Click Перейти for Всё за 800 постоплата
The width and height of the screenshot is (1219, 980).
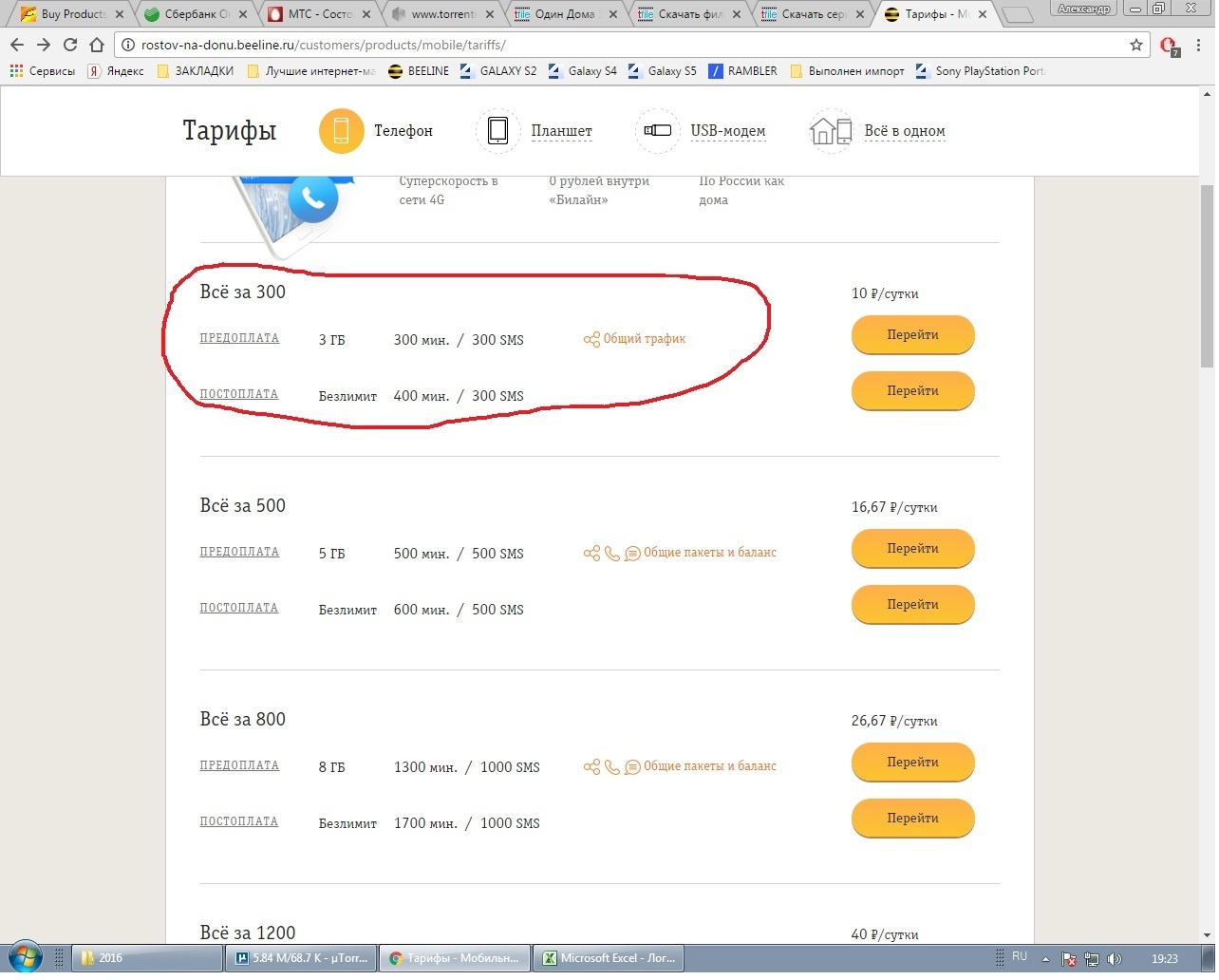point(913,819)
